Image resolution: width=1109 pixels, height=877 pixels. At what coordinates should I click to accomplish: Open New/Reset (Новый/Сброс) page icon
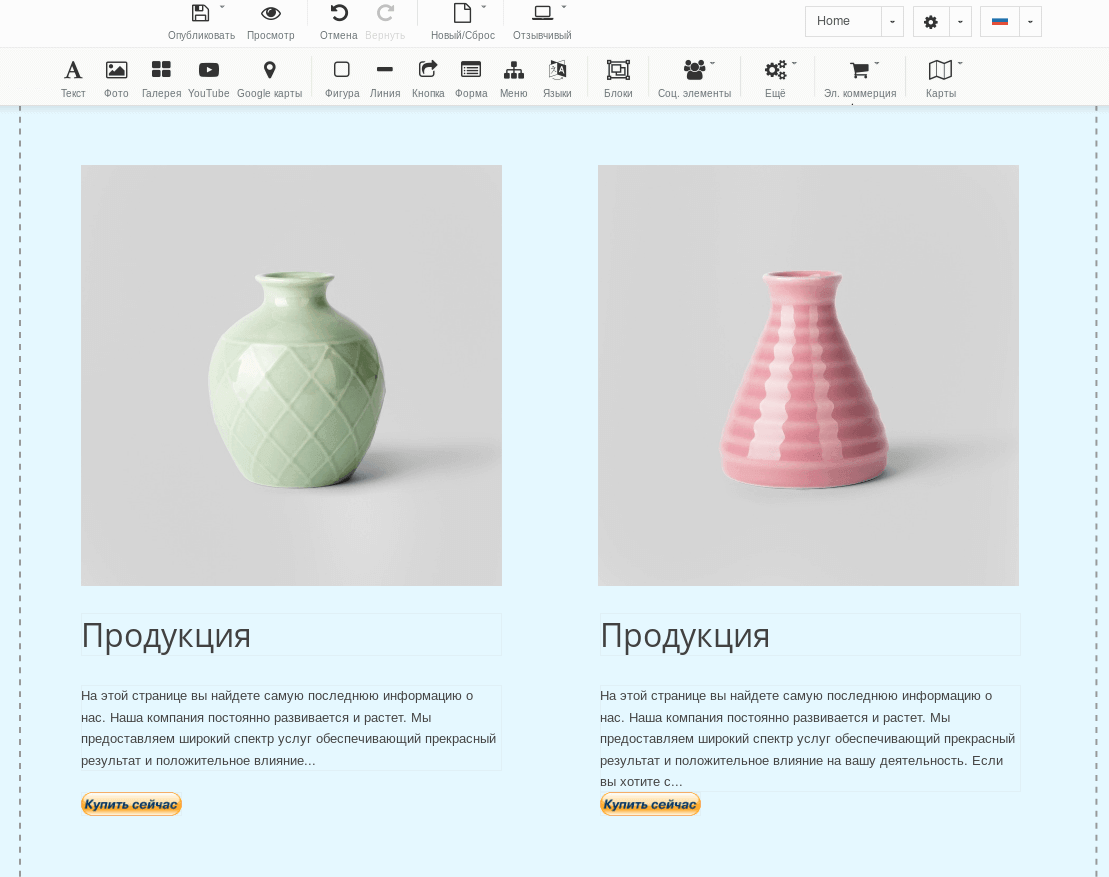coord(463,13)
